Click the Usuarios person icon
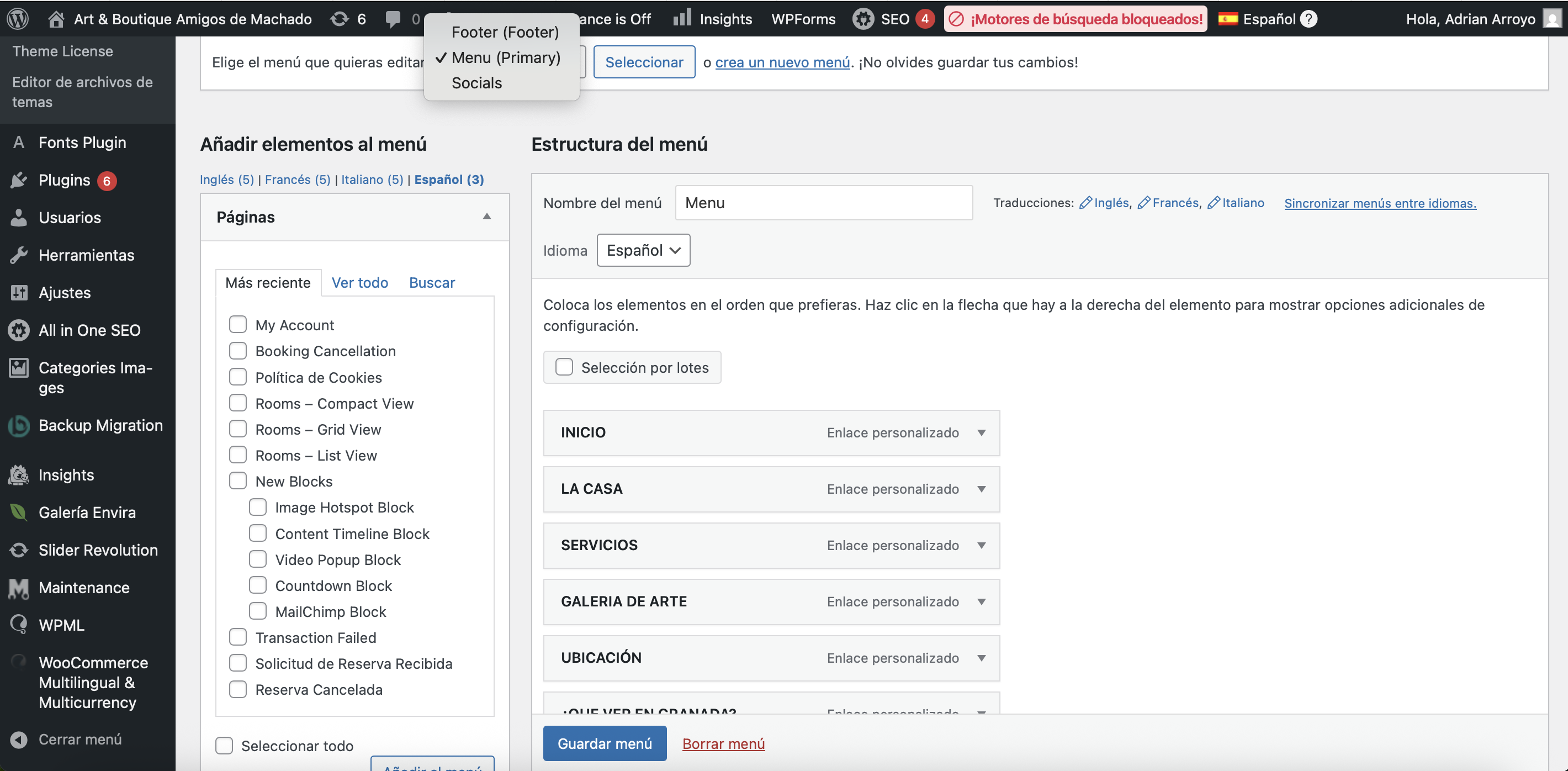 [19, 218]
